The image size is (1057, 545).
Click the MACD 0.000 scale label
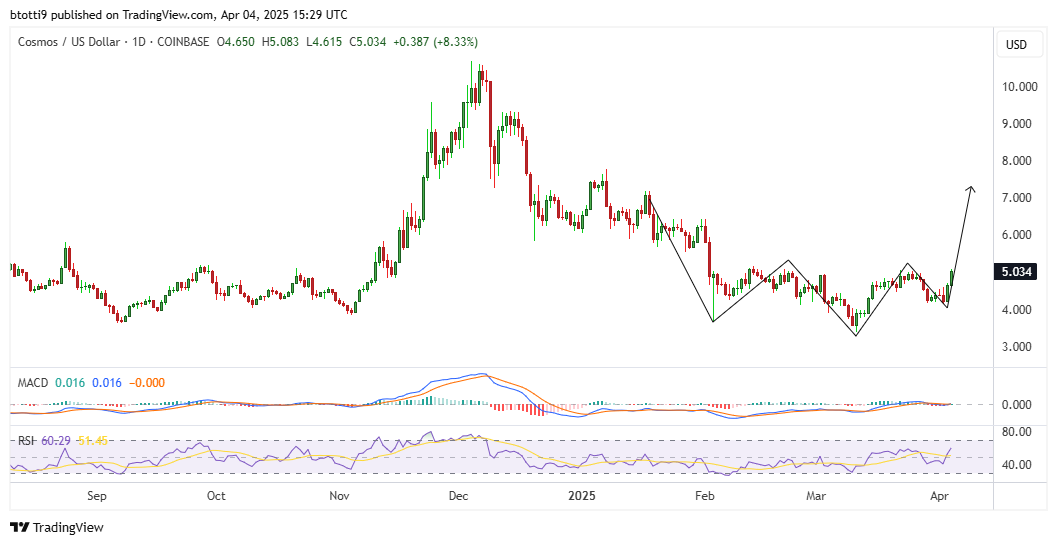point(1017,405)
